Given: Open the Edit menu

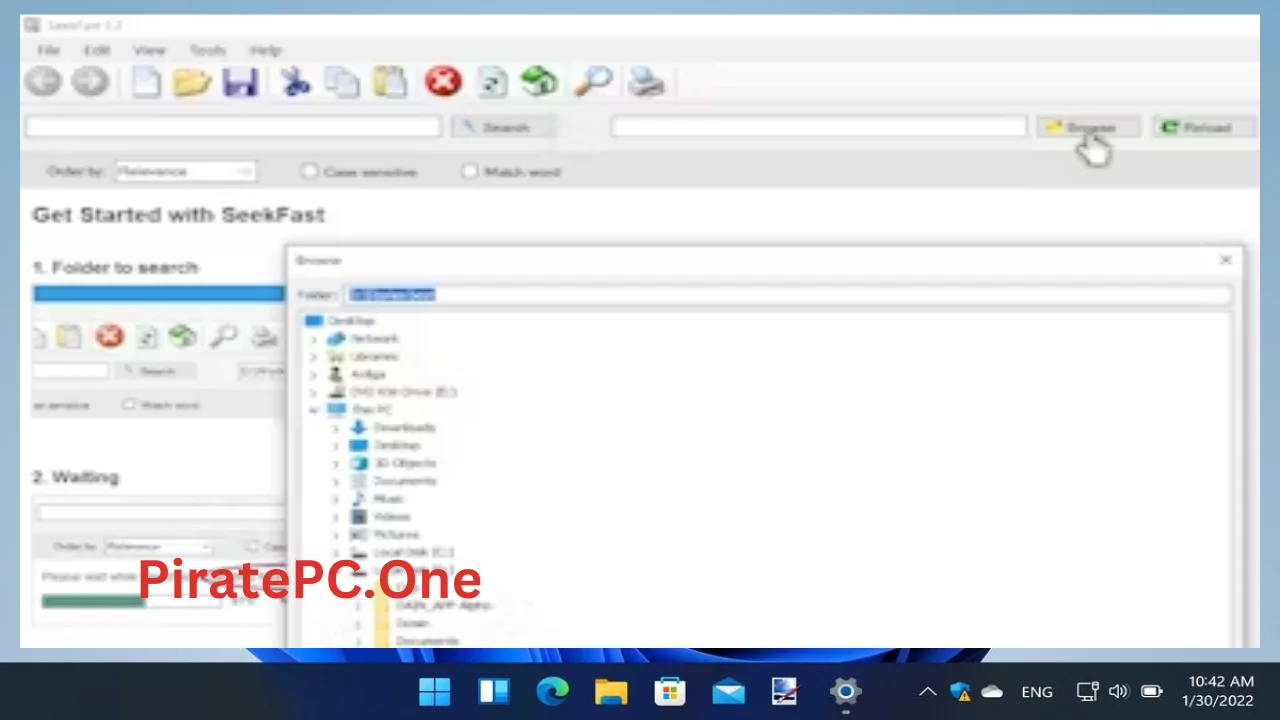Looking at the screenshot, I should [97, 50].
